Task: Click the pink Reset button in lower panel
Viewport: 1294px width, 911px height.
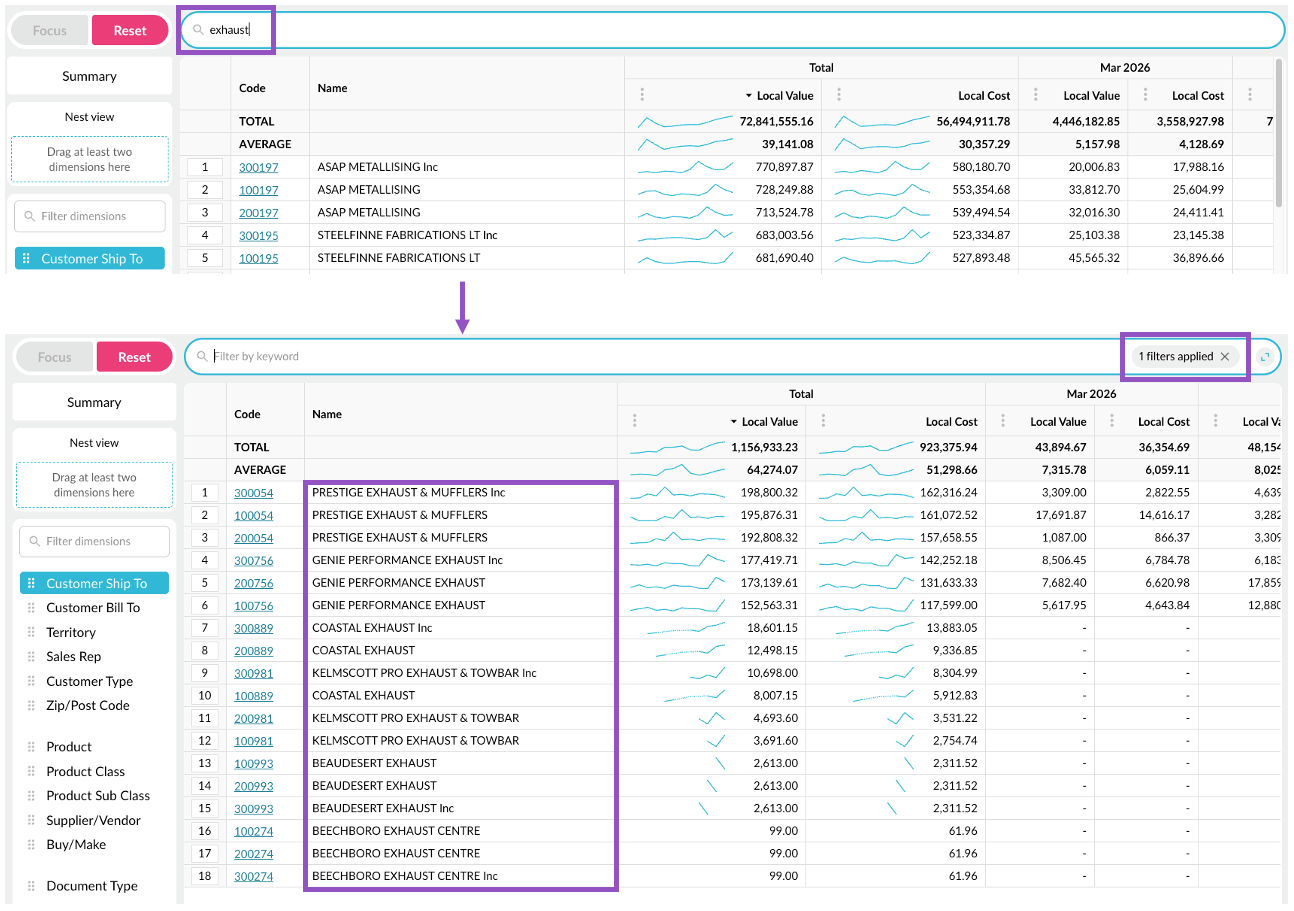Action: coord(134,357)
